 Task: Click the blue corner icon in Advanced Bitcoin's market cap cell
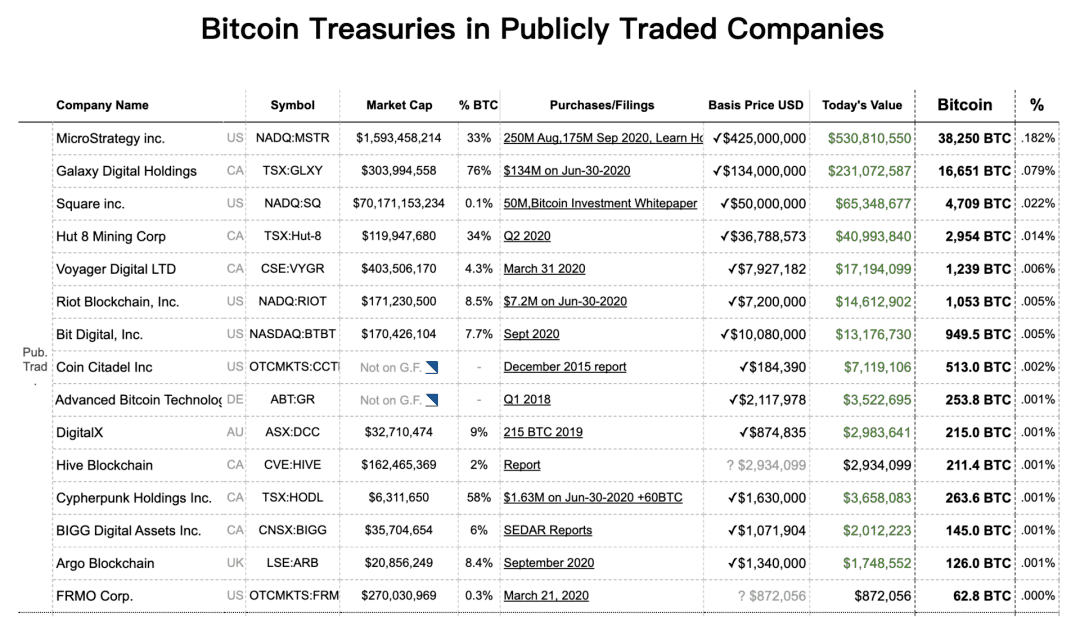(432, 399)
